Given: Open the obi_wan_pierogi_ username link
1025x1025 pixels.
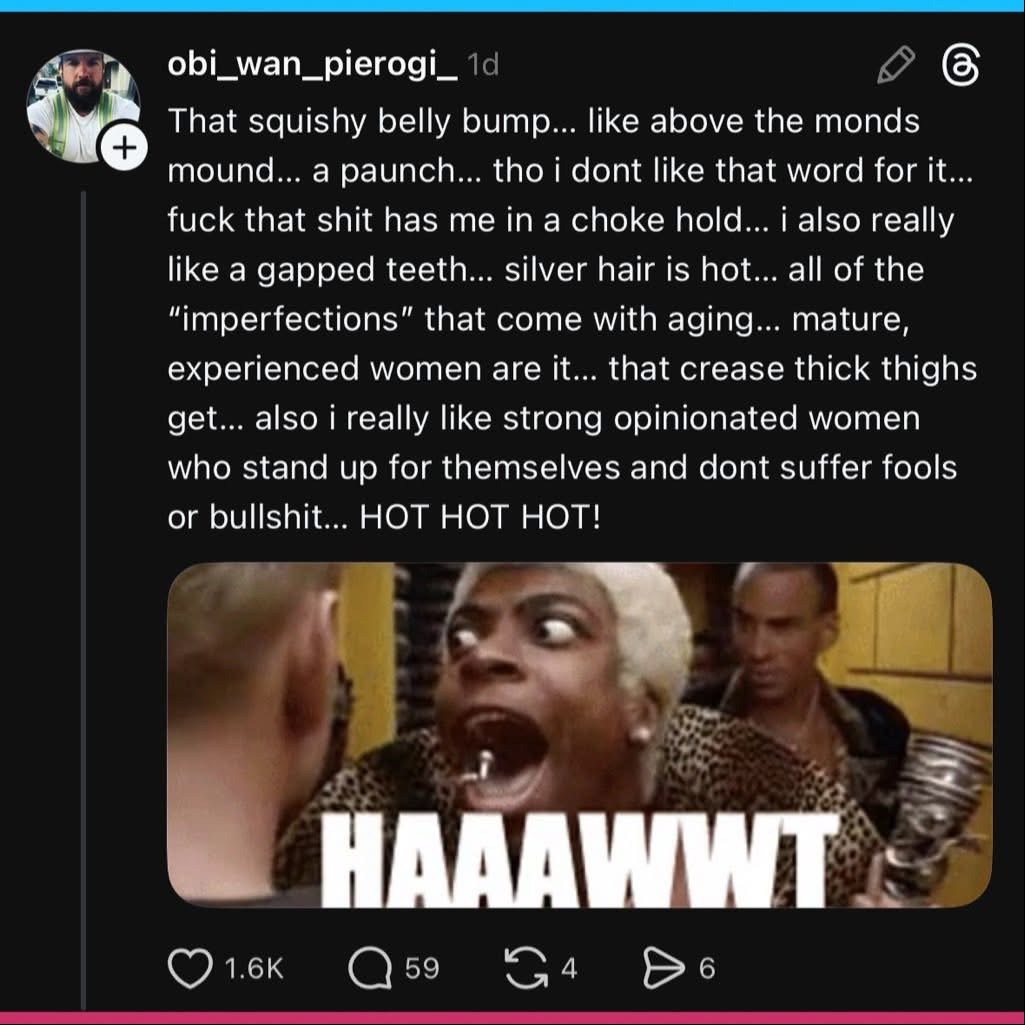Looking at the screenshot, I should click(312, 64).
